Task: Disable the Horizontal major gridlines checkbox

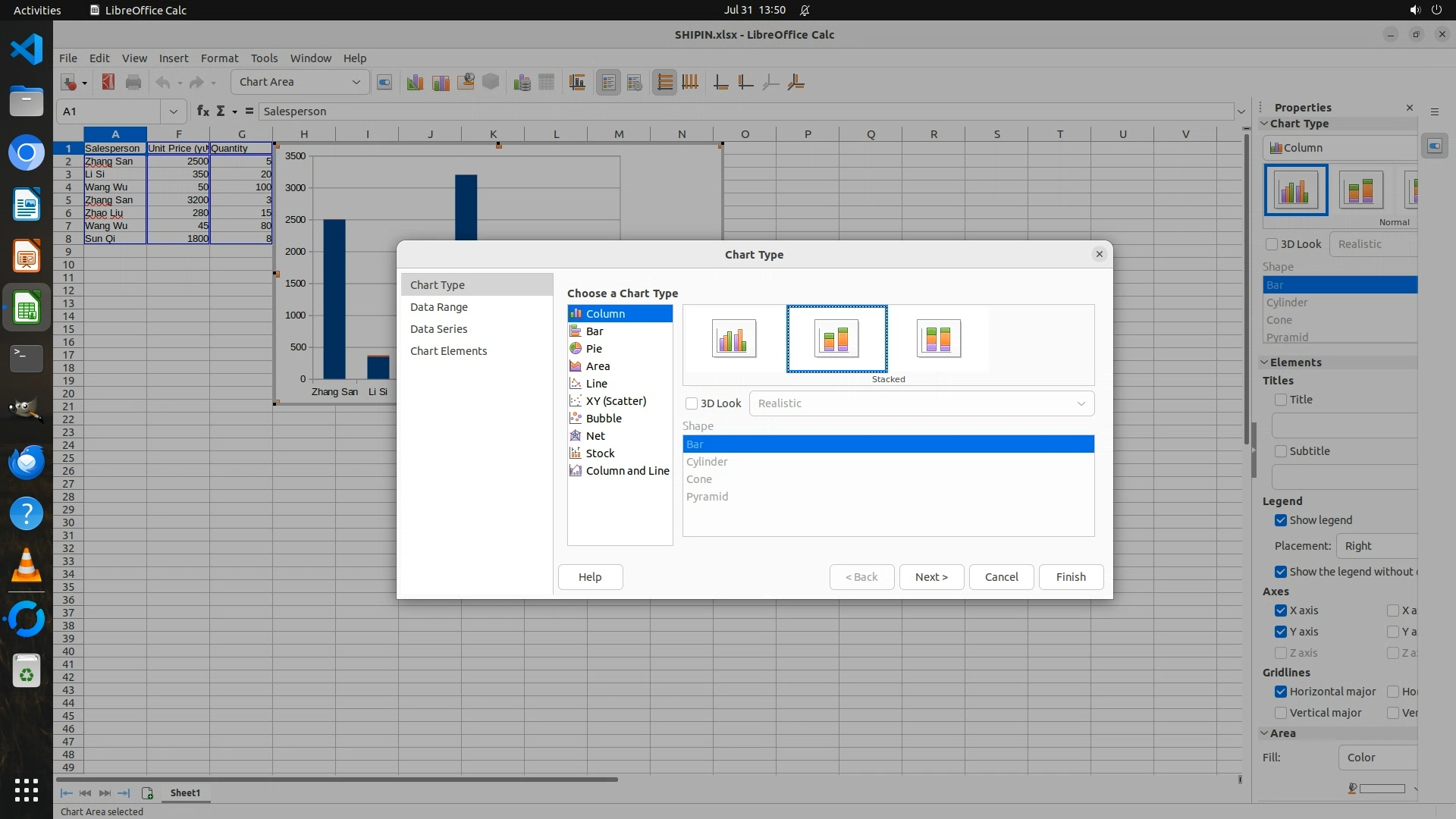Action: [1281, 692]
